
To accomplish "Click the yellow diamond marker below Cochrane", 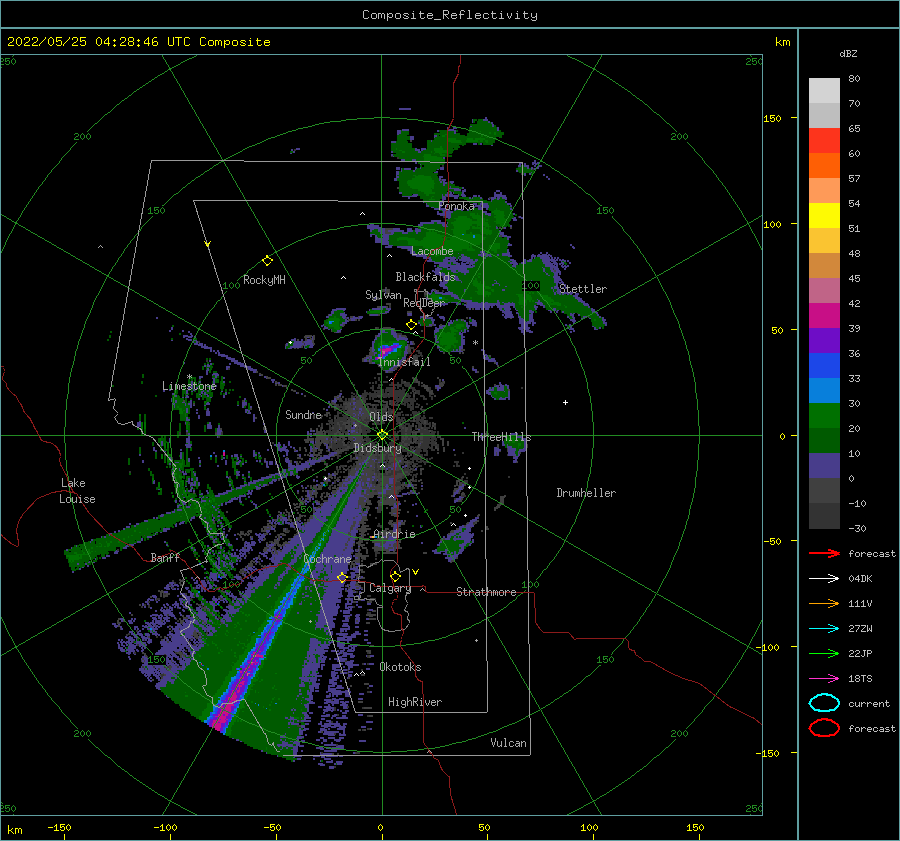I will tap(342, 577).
